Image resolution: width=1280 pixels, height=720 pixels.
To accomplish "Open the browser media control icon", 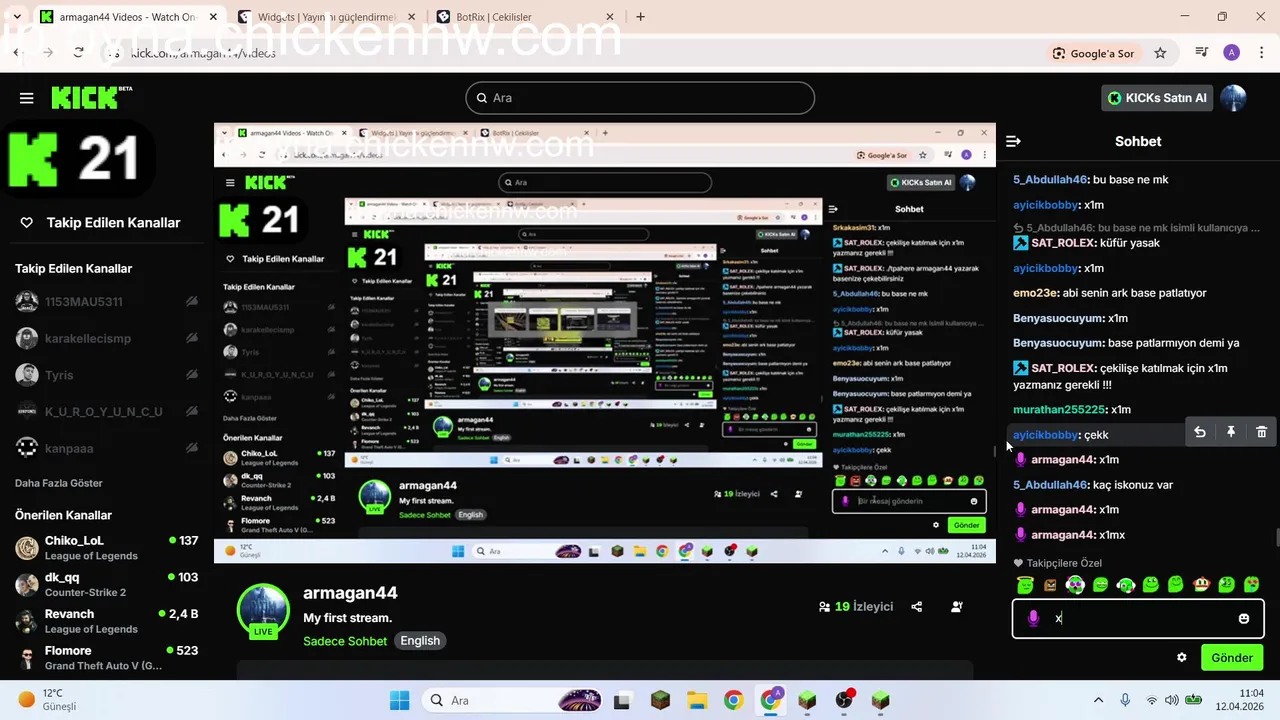I will coord(1202,53).
